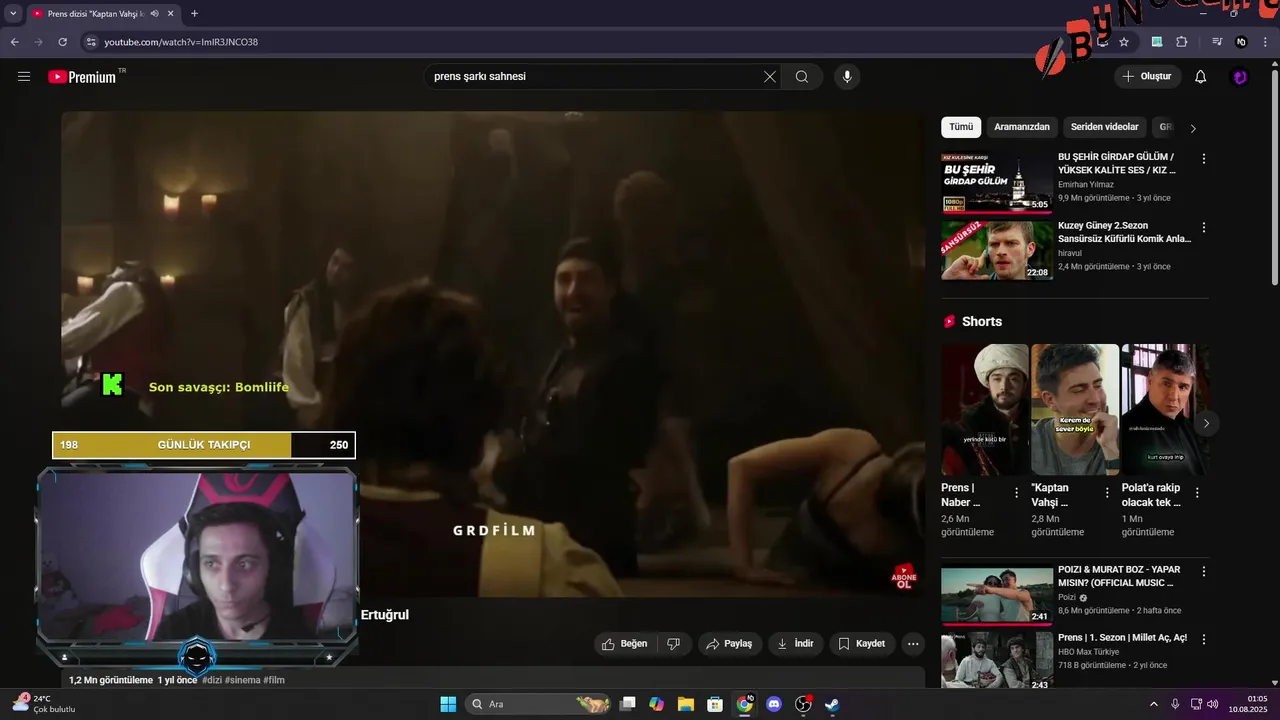Go back in Chrome
Image resolution: width=1280 pixels, height=720 pixels.
pos(14,42)
